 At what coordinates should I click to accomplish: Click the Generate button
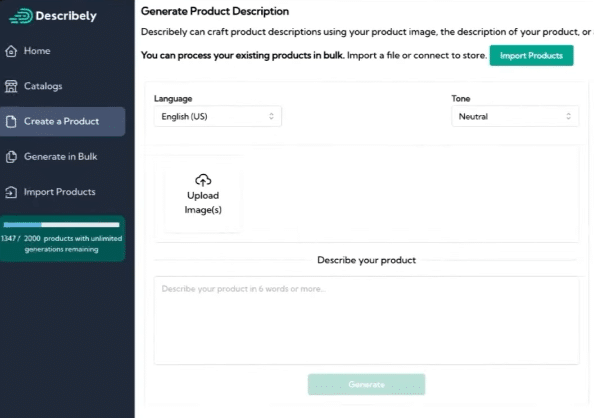point(366,384)
